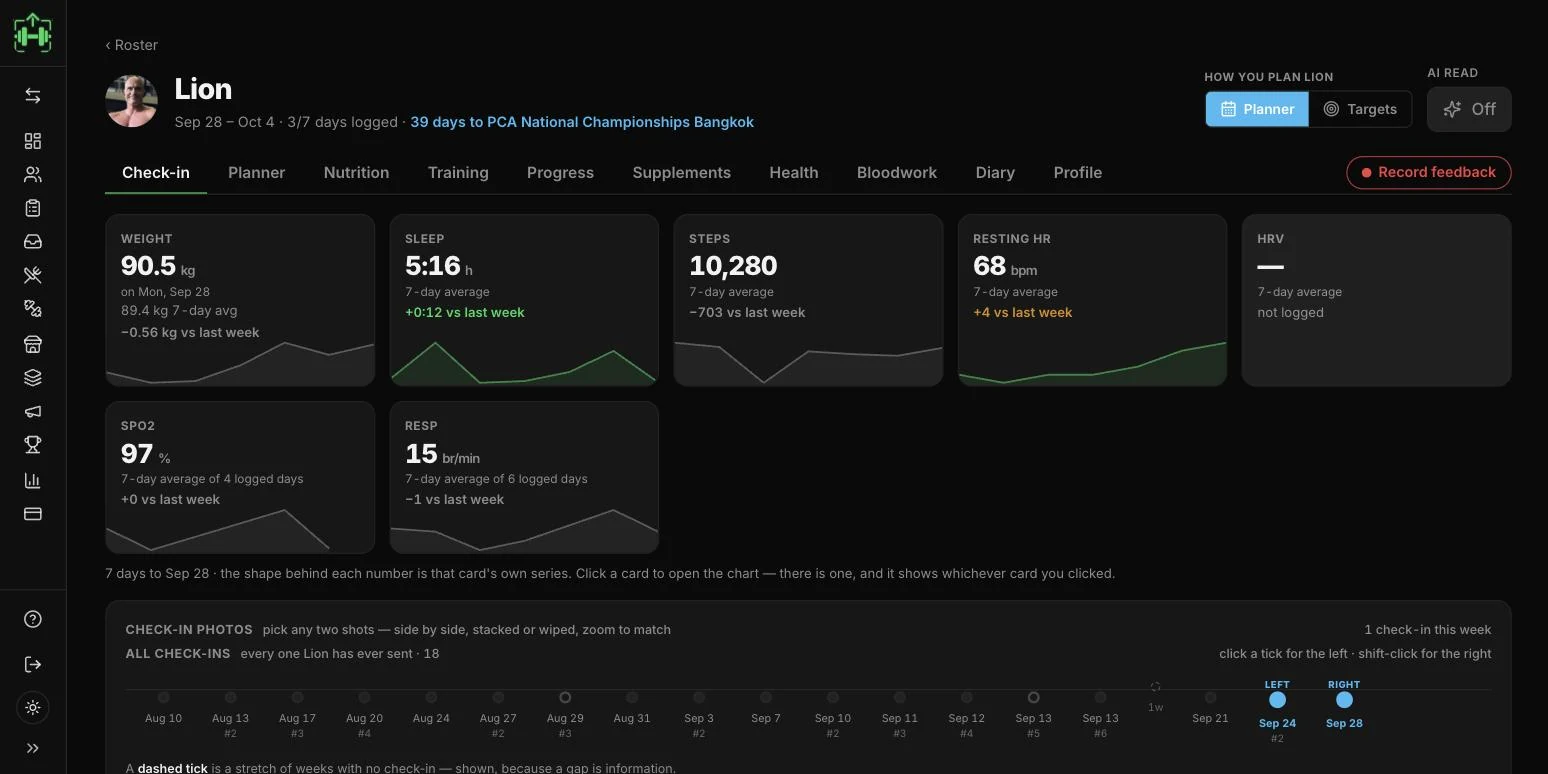The height and width of the screenshot is (774, 1548).
Task: Switch planning mode to Targets
Action: (x=1360, y=109)
